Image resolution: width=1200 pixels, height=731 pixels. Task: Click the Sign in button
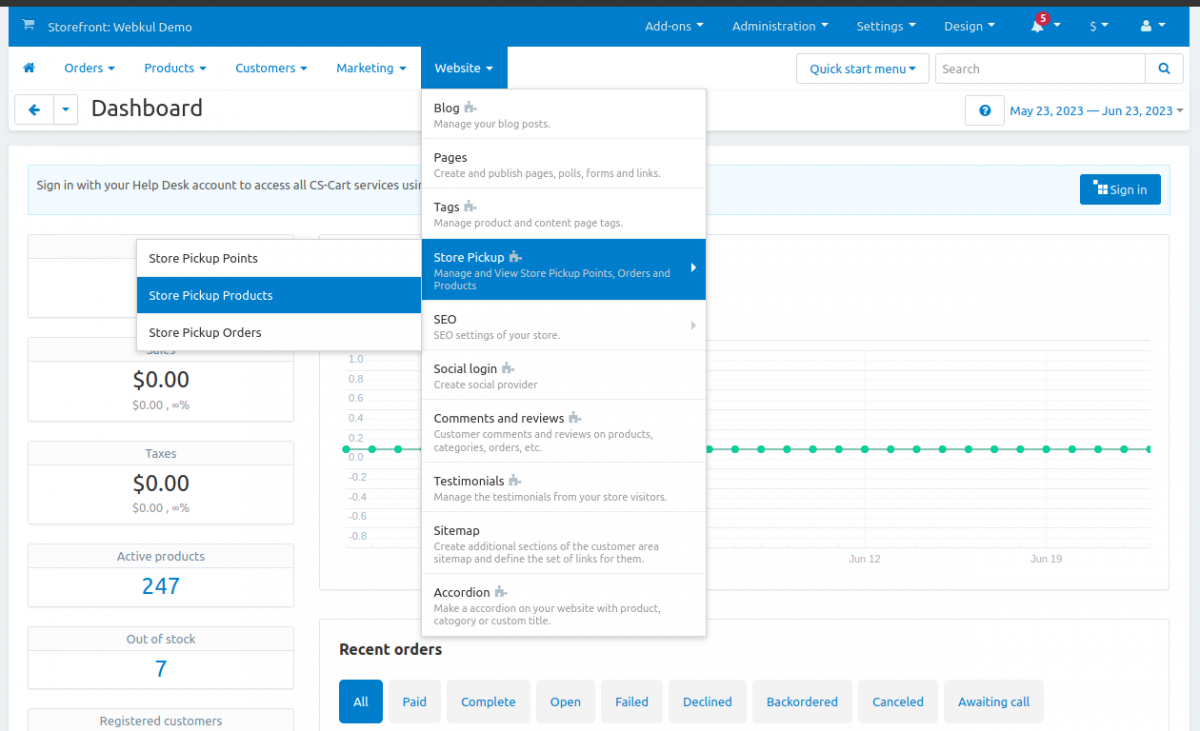[1120, 190]
